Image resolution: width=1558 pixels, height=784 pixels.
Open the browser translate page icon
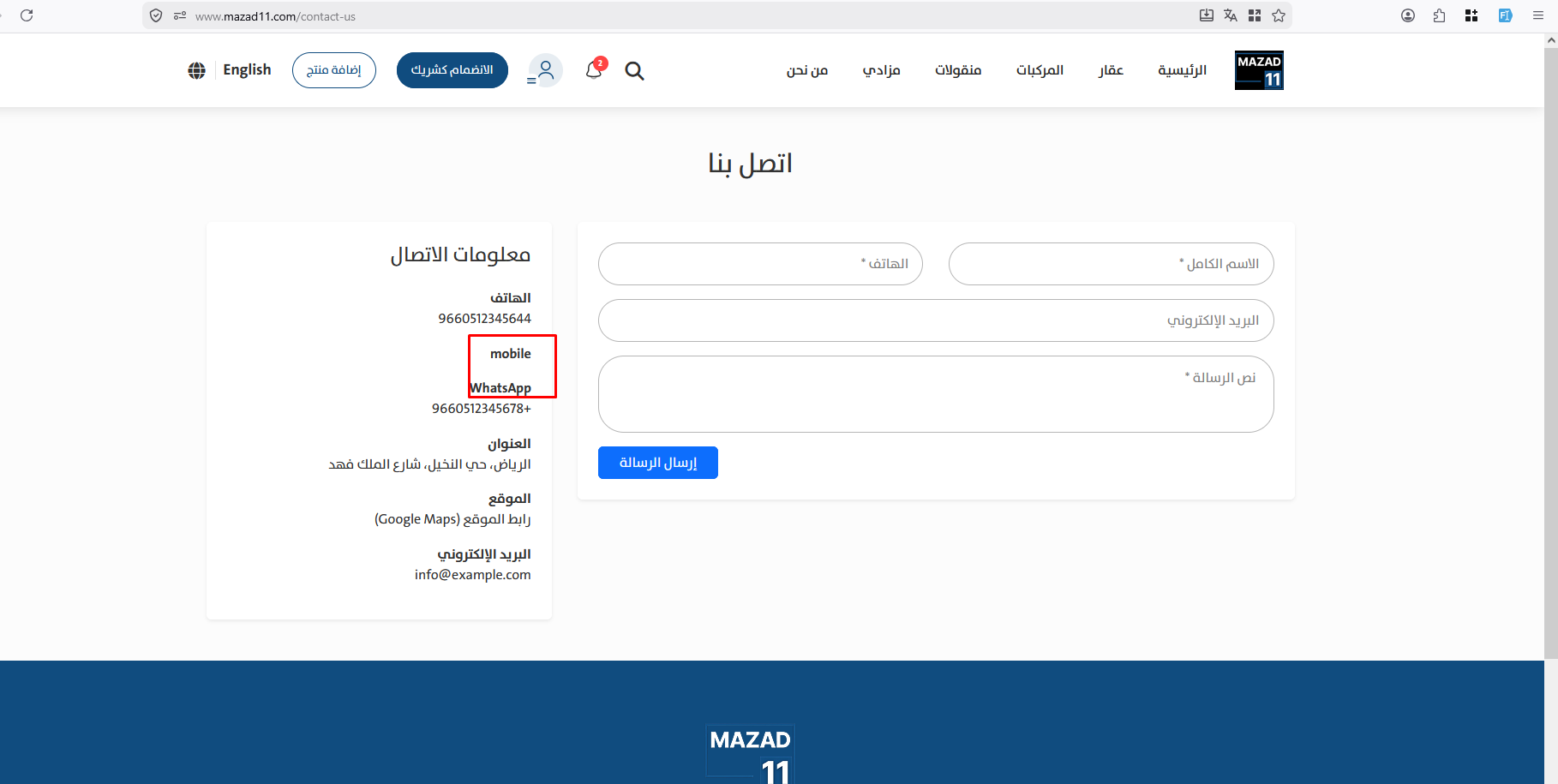click(1231, 15)
